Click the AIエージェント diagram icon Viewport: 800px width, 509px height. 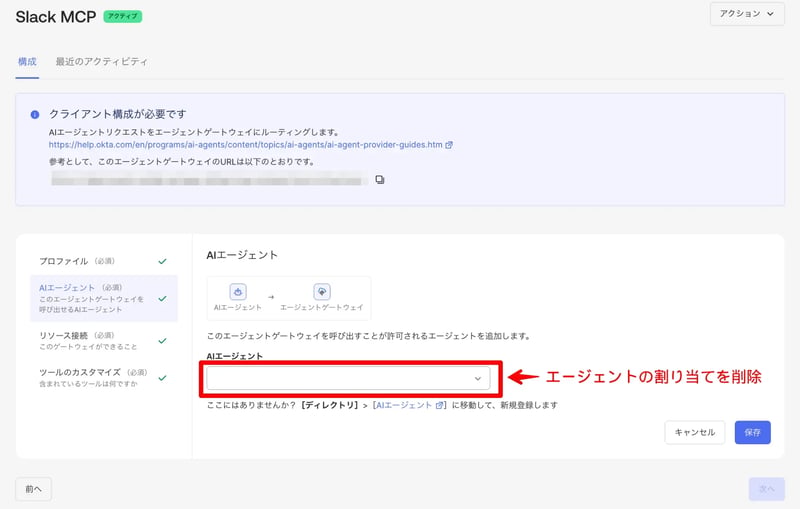coord(238,292)
